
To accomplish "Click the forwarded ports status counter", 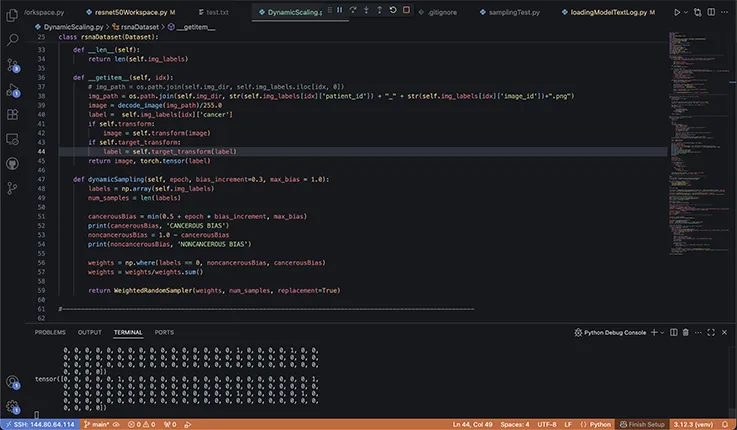I will click(x=170, y=424).
